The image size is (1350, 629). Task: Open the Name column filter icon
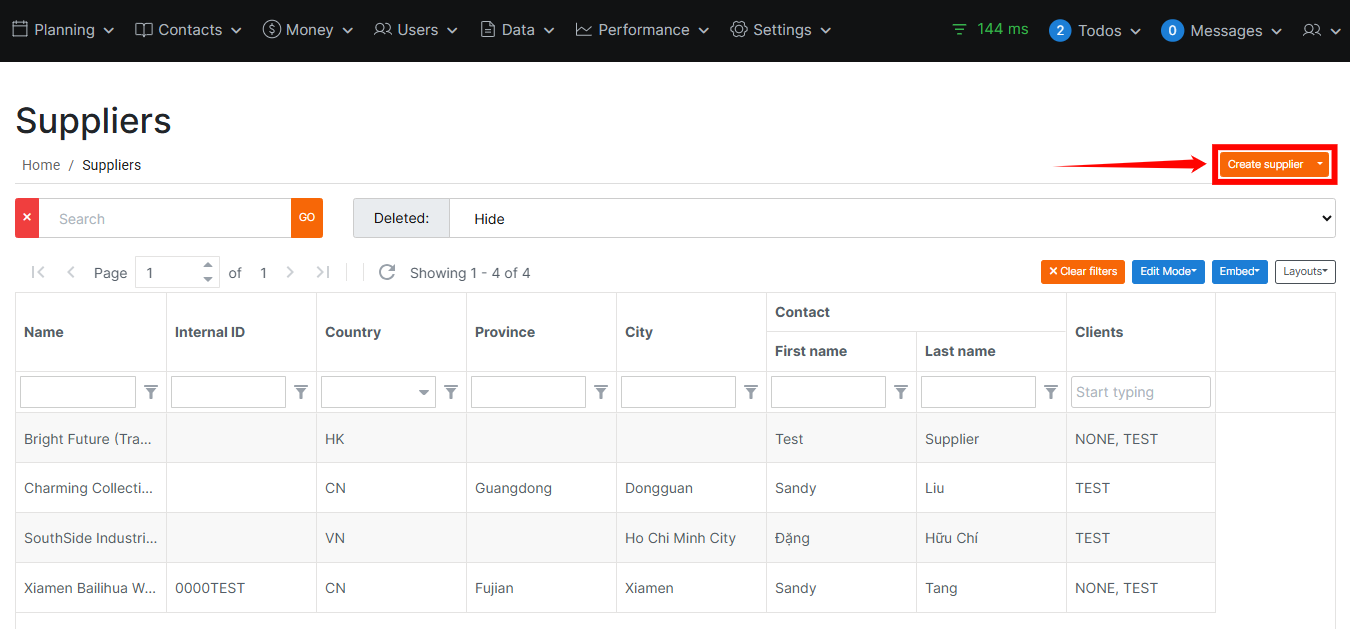click(151, 392)
